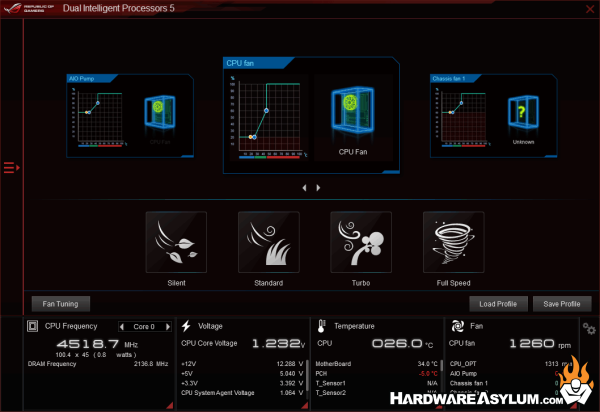Click the +12V voltage row

point(242,364)
